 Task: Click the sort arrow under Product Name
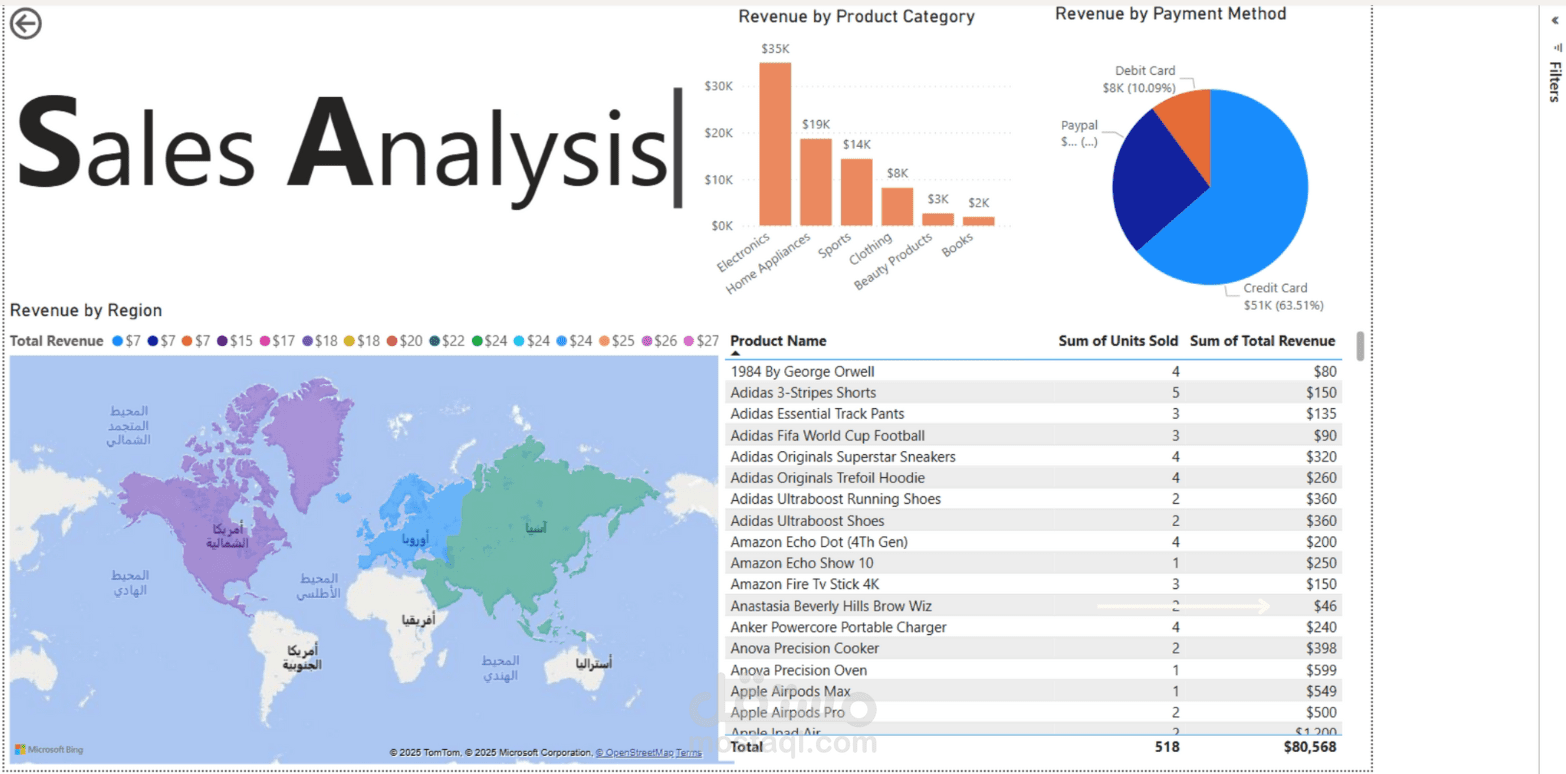[x=736, y=353]
